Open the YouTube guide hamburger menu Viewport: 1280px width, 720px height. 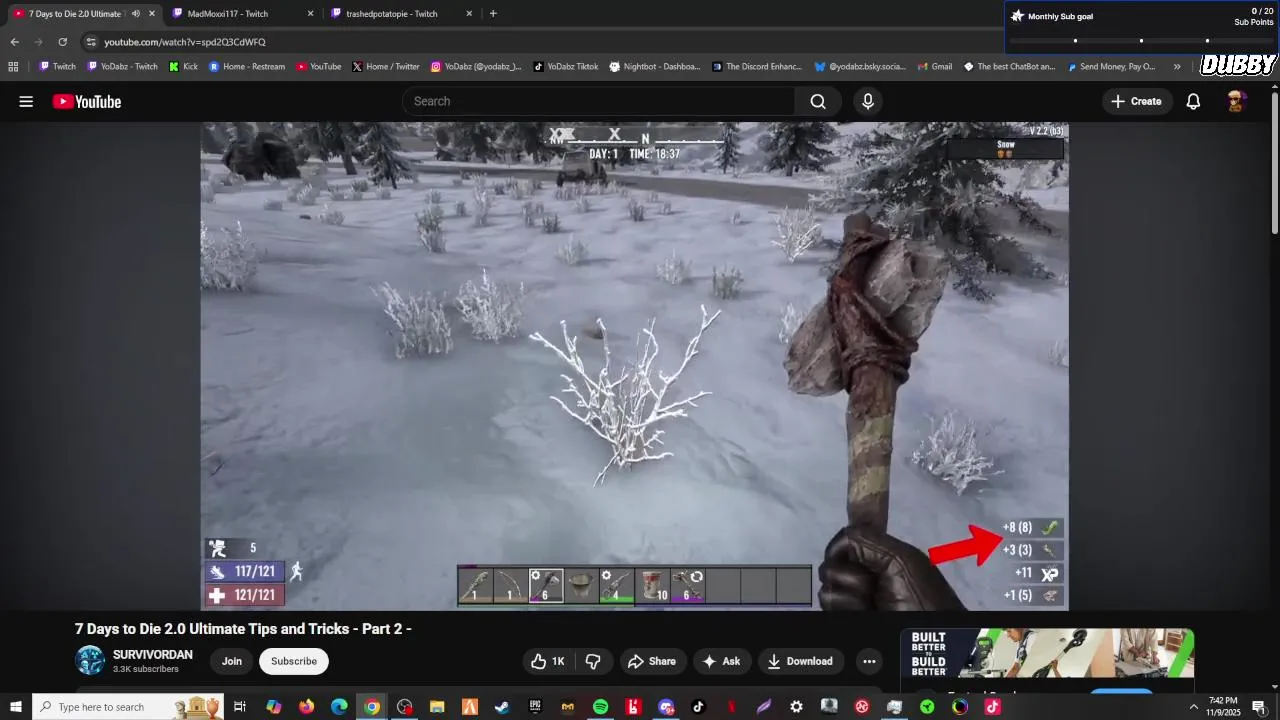click(x=26, y=101)
